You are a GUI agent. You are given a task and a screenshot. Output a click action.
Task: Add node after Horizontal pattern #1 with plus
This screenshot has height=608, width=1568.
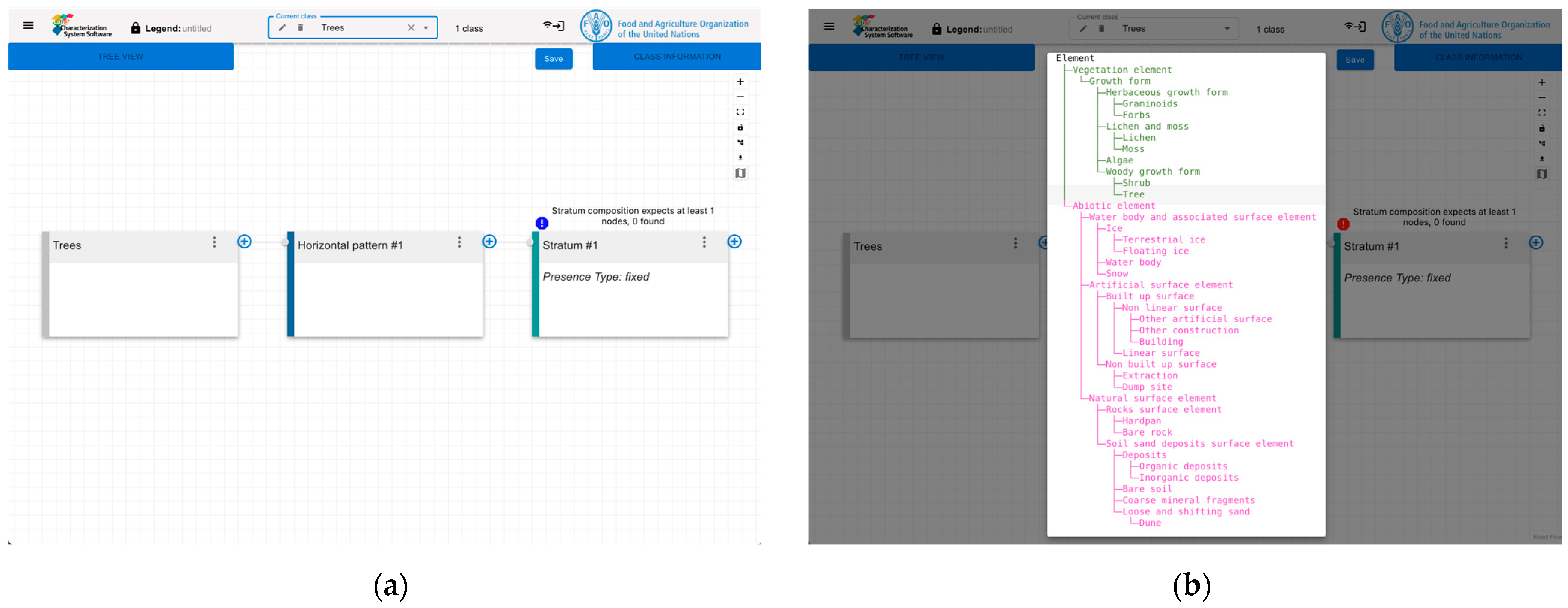[x=489, y=242]
